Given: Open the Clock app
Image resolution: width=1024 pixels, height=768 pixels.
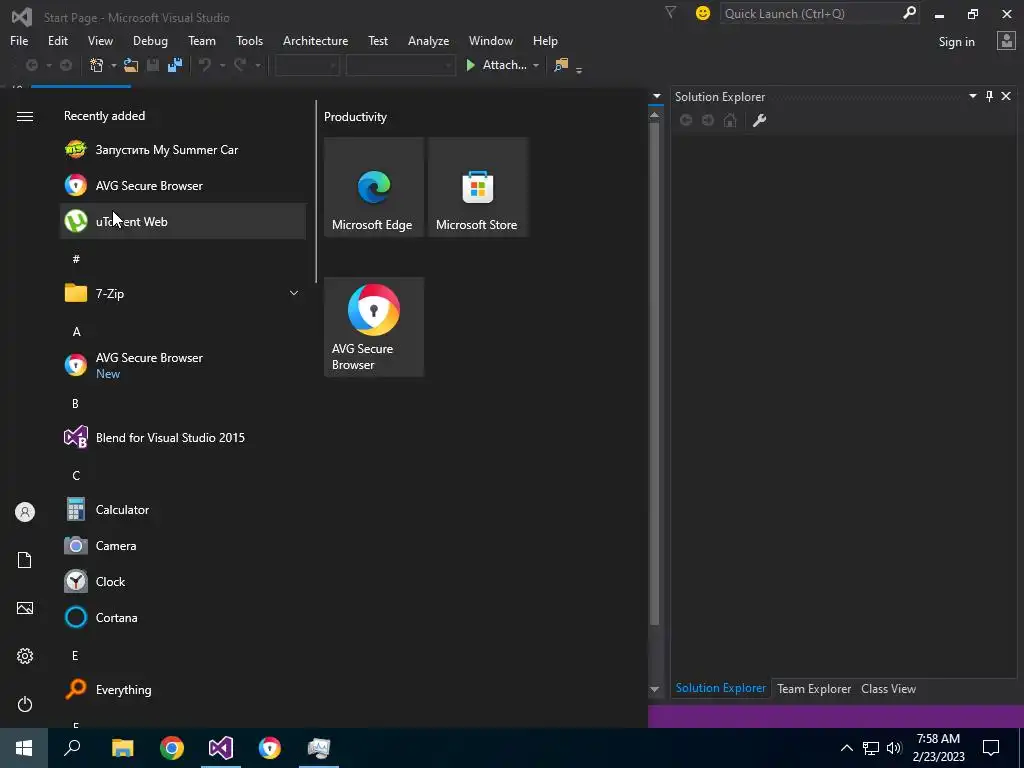Looking at the screenshot, I should 183,581.
